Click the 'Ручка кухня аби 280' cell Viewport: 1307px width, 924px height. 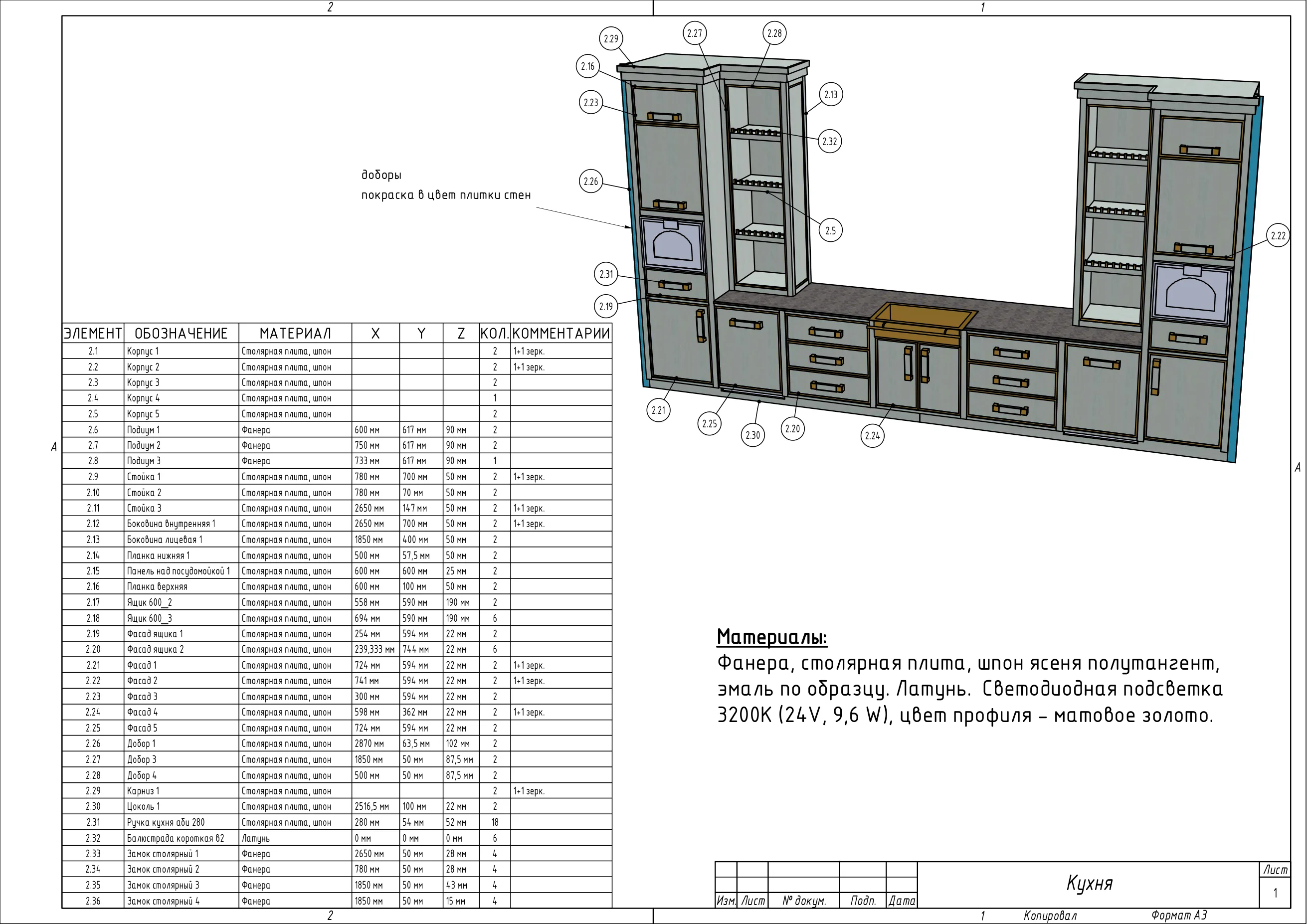[x=181, y=822]
